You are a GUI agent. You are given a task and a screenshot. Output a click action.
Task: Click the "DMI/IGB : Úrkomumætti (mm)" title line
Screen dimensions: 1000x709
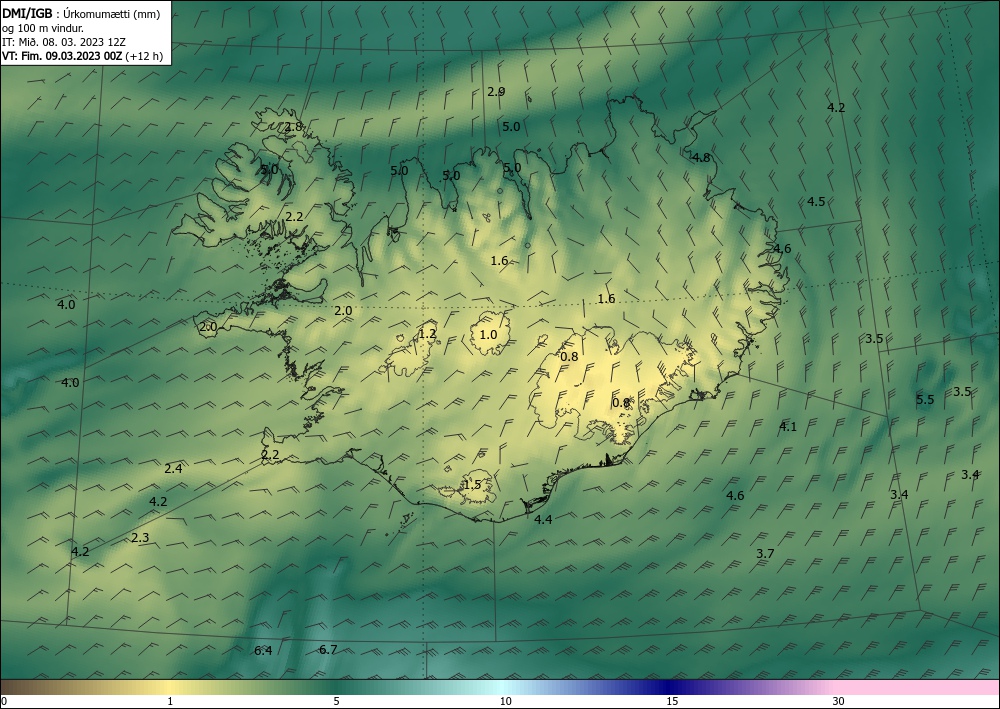81,14
